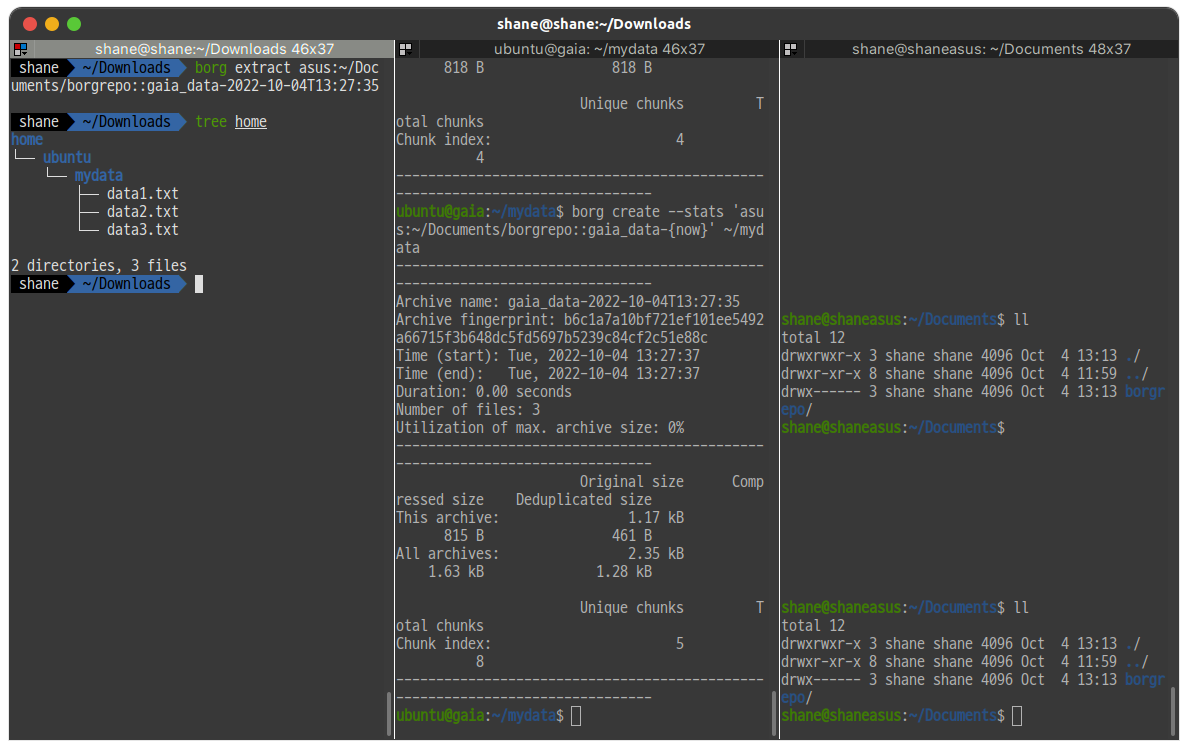This screenshot has width=1188, height=749.
Task: Click '2 directories, 3 files' summary line
Action: point(98,266)
